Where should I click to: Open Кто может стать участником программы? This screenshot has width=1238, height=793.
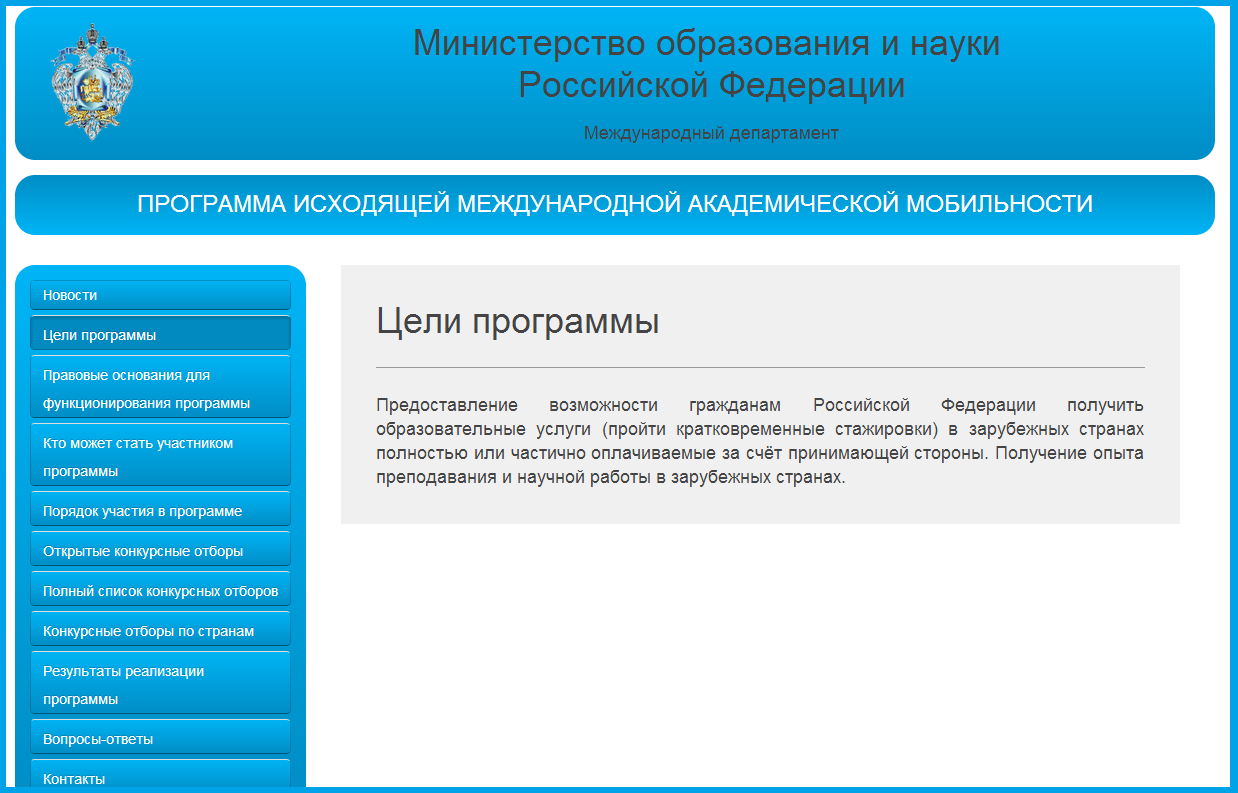[160, 456]
